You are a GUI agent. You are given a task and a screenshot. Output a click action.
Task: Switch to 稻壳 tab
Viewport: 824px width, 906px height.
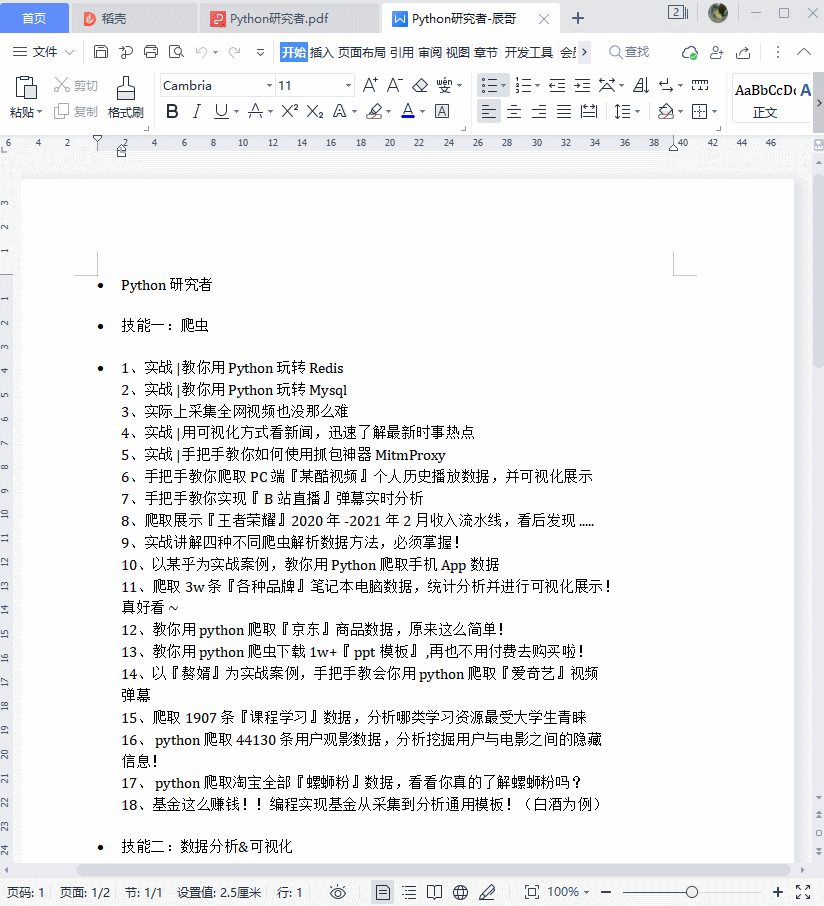(x=132, y=18)
